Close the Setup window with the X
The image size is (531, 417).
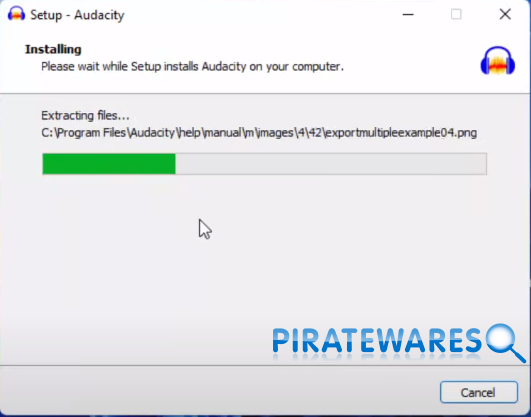505,14
